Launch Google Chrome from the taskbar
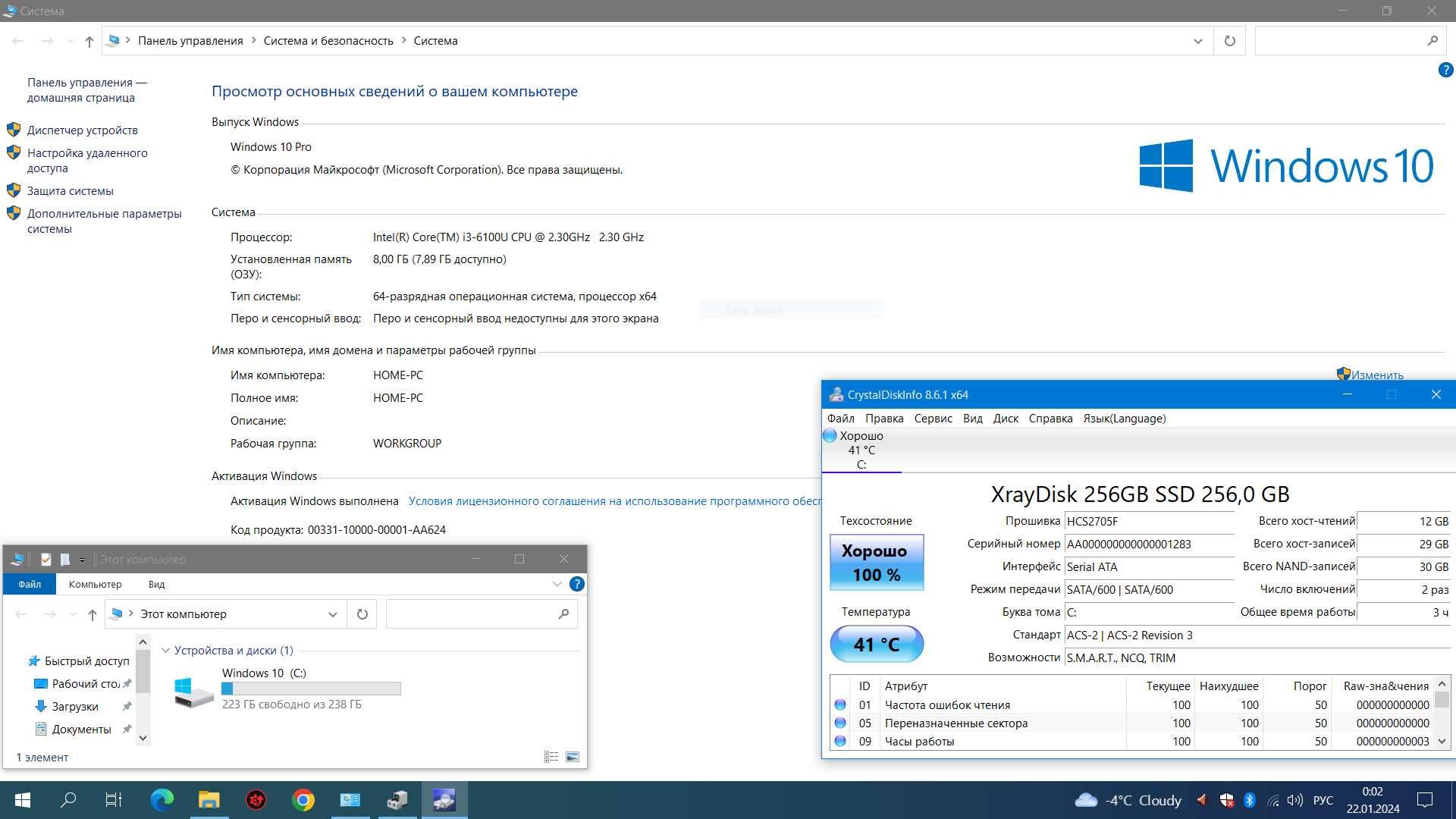Viewport: 1456px width, 819px height. pyautogui.click(x=303, y=800)
